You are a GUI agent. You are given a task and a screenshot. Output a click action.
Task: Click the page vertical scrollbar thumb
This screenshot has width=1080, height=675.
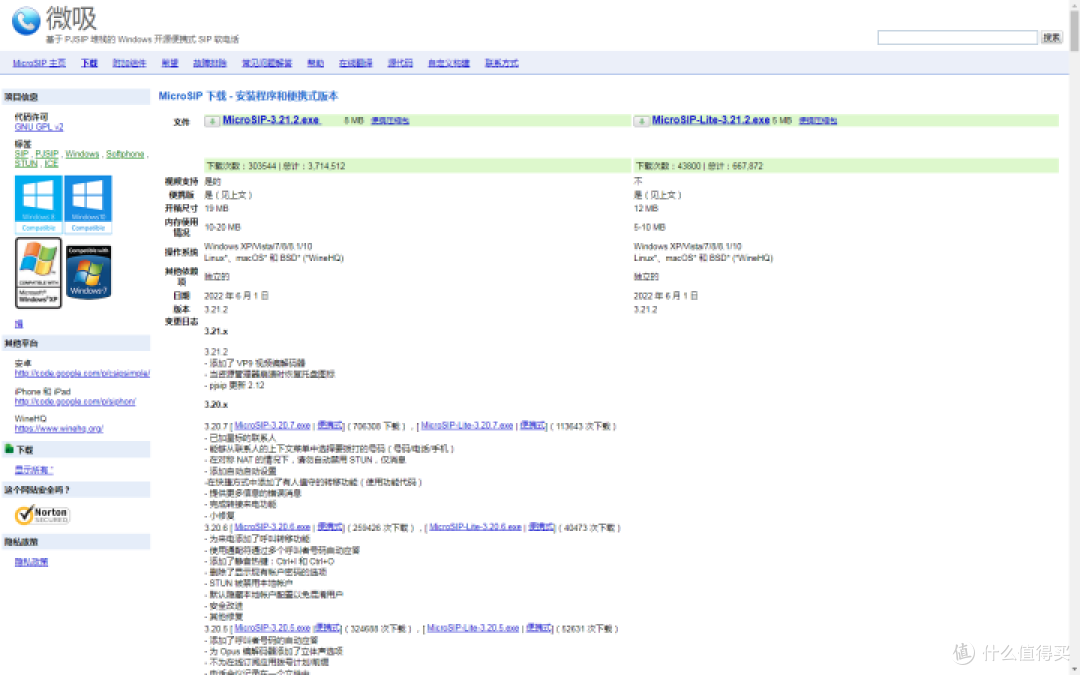click(x=1074, y=30)
